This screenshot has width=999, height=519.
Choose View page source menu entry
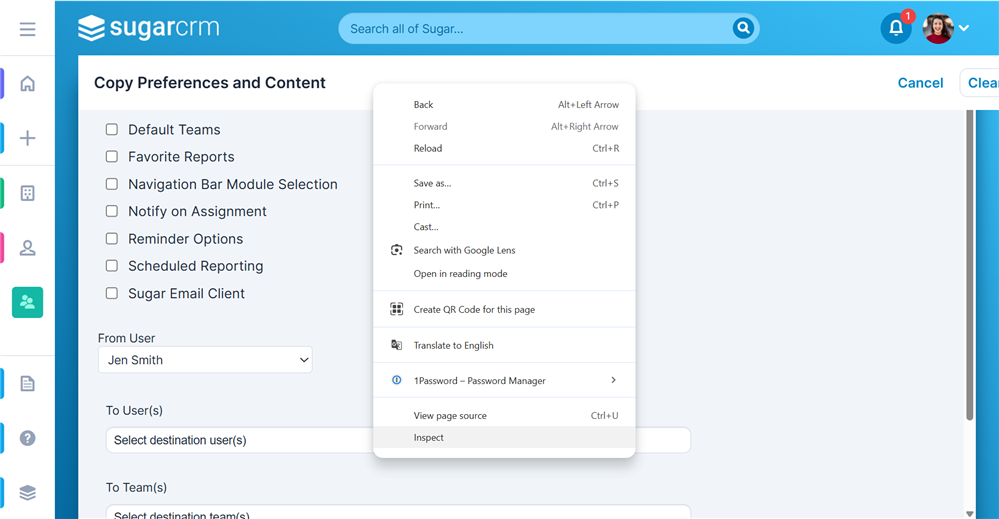click(x=450, y=416)
